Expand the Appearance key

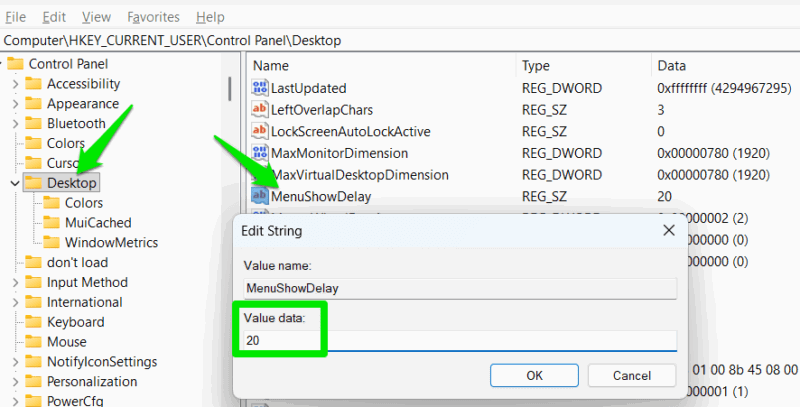click(15, 104)
